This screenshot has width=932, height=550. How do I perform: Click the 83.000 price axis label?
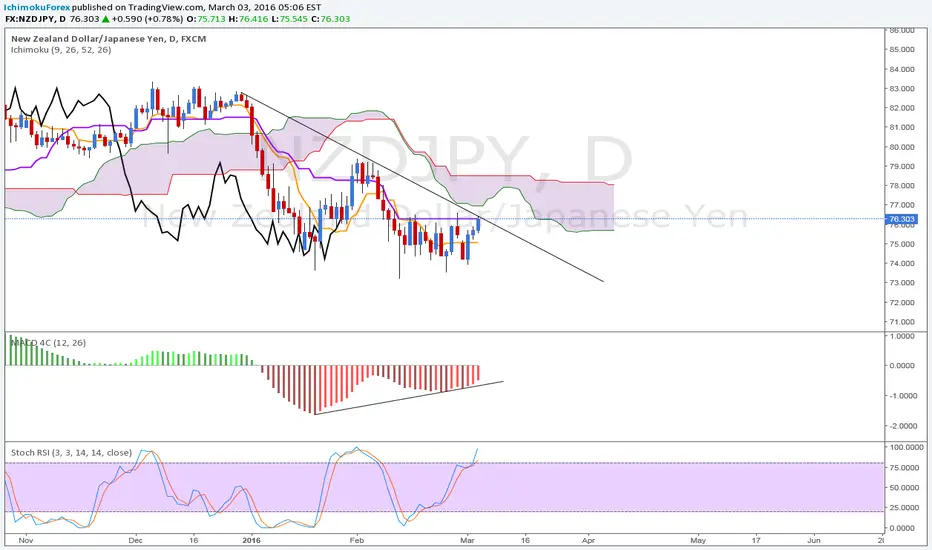(902, 89)
